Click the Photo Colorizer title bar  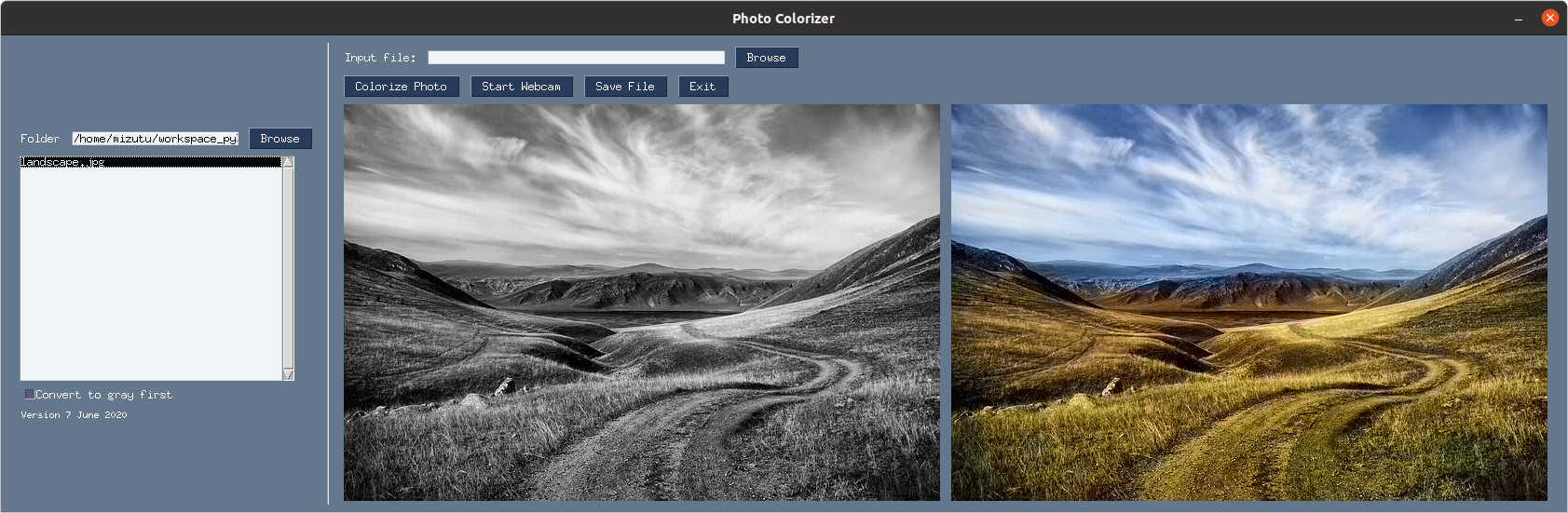click(783, 19)
